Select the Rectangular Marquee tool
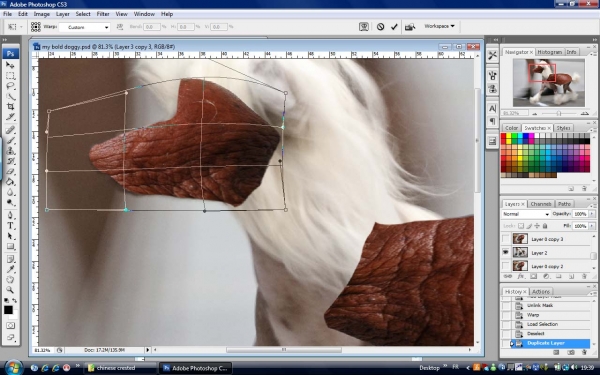Screen dimensions: 600x375 point(10,76)
